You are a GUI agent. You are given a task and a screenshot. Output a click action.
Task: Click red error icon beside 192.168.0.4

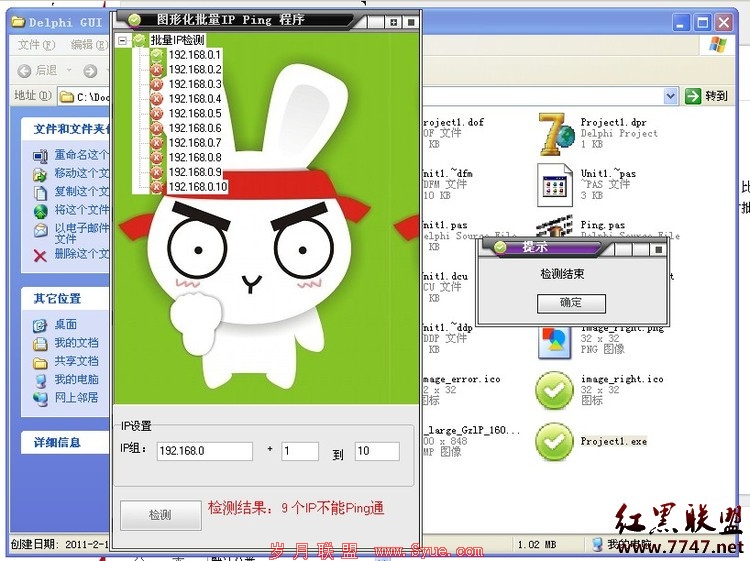coord(156,99)
